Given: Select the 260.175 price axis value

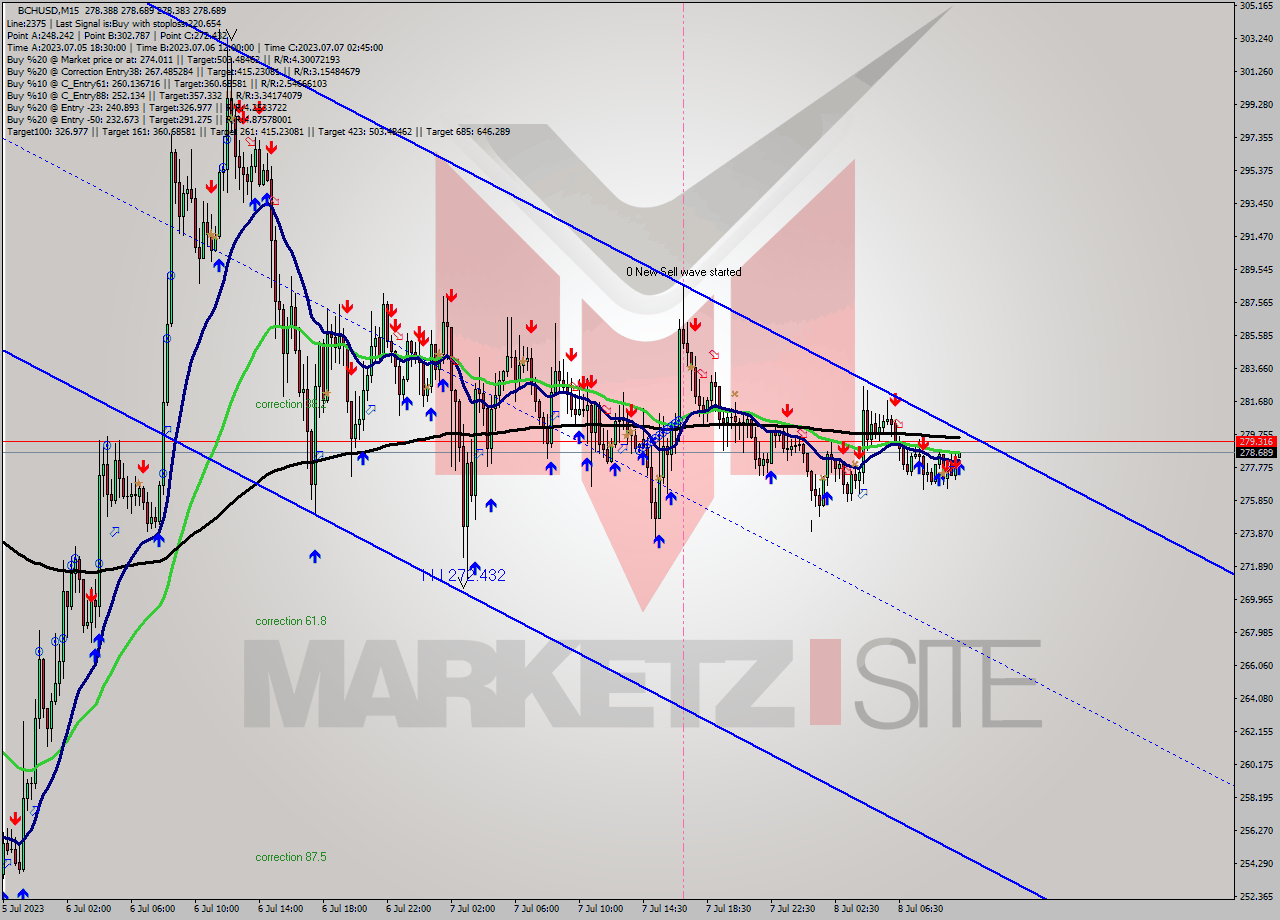Looking at the screenshot, I should (x=1256, y=765).
